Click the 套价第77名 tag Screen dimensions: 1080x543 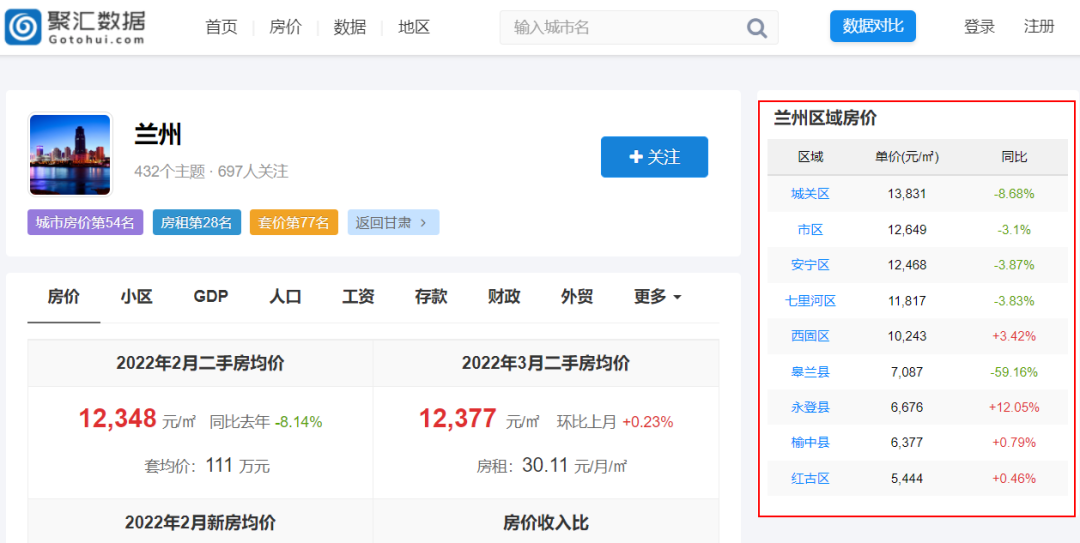coord(294,223)
